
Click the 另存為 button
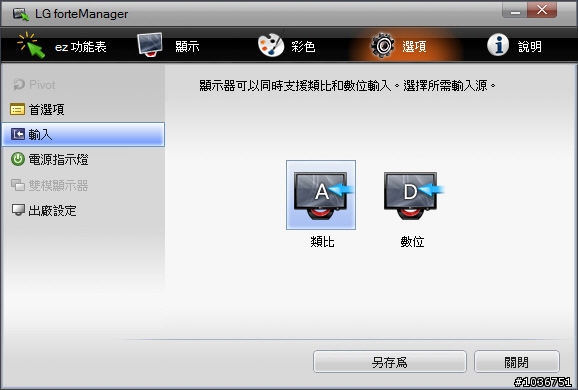(390, 362)
